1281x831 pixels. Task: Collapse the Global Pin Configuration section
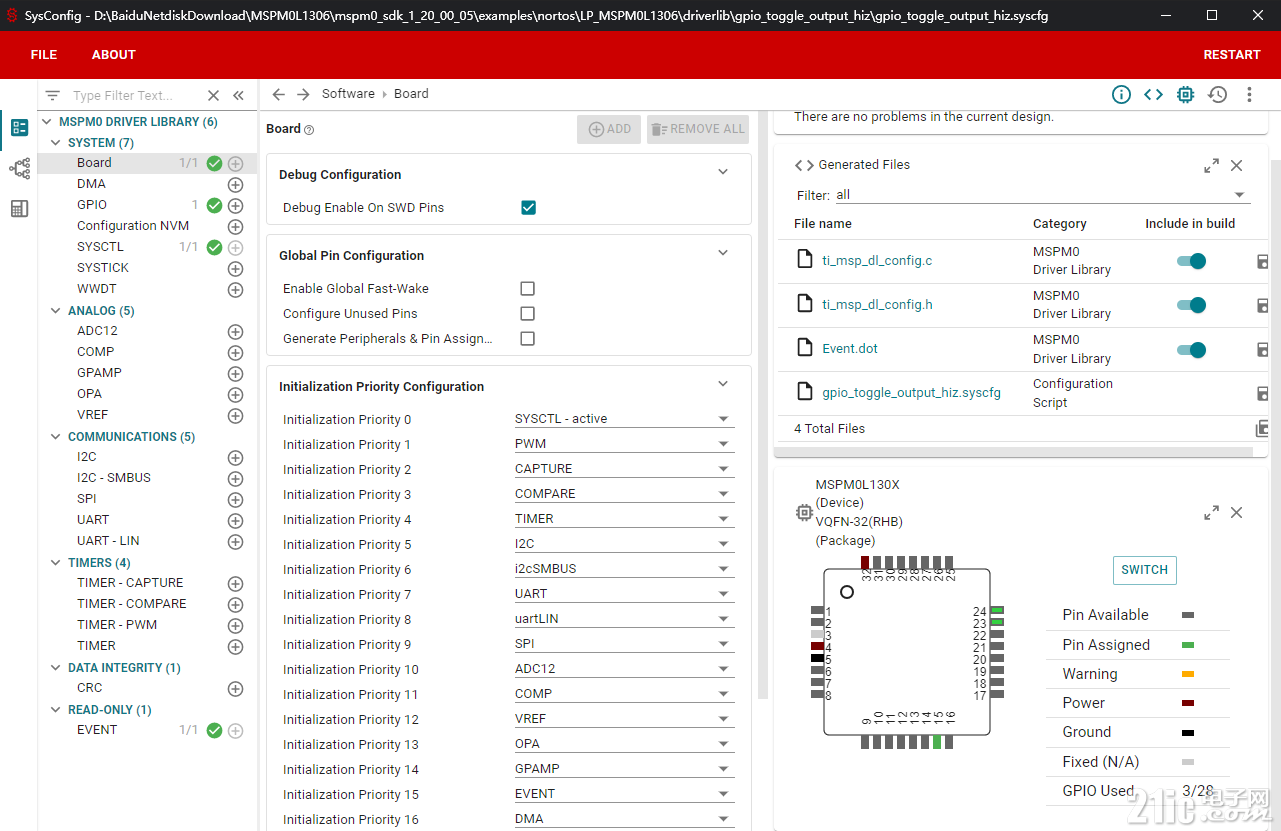[724, 253]
